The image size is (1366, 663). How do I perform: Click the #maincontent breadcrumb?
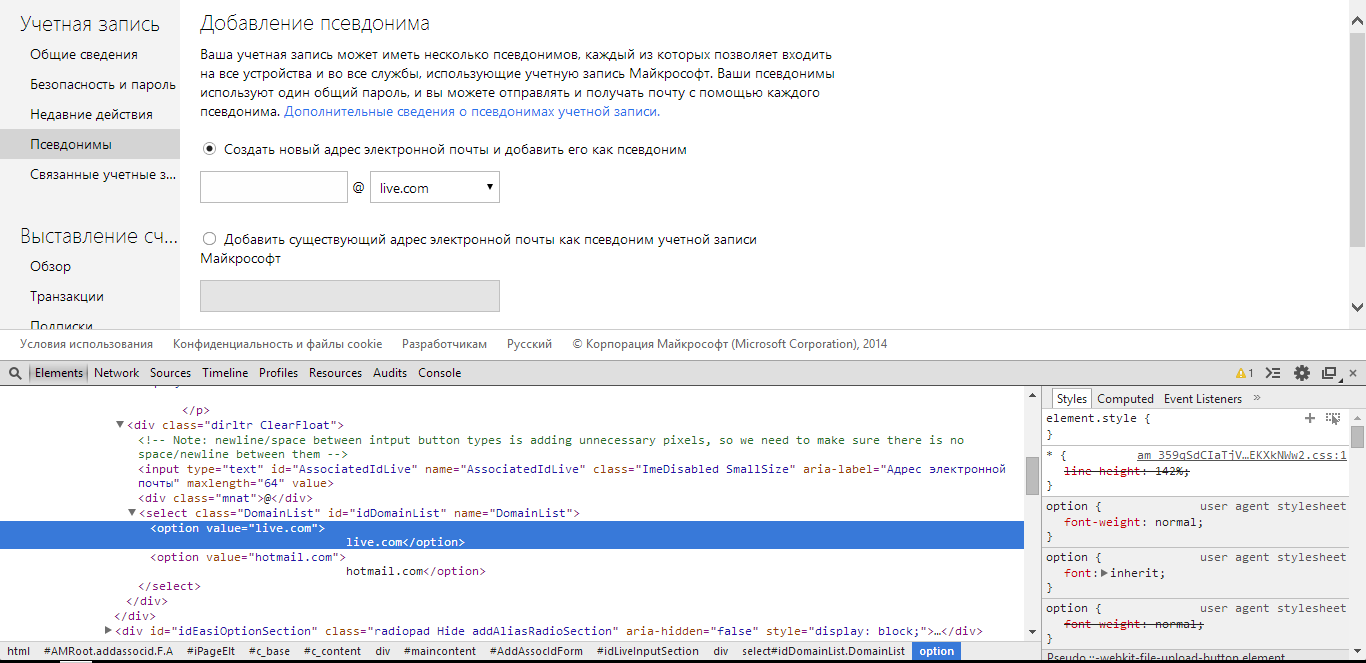(x=440, y=651)
